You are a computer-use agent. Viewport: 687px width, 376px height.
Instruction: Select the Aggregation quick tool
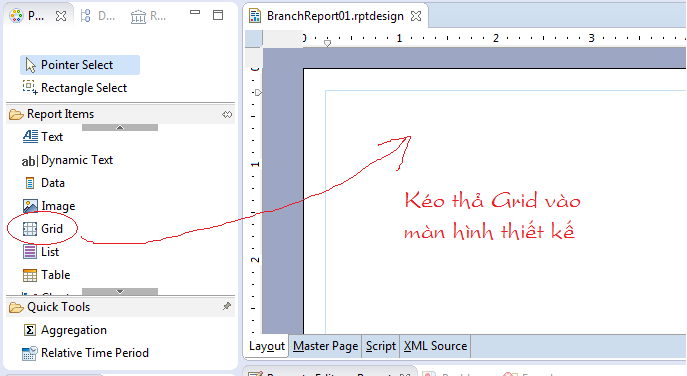[x=65, y=330]
